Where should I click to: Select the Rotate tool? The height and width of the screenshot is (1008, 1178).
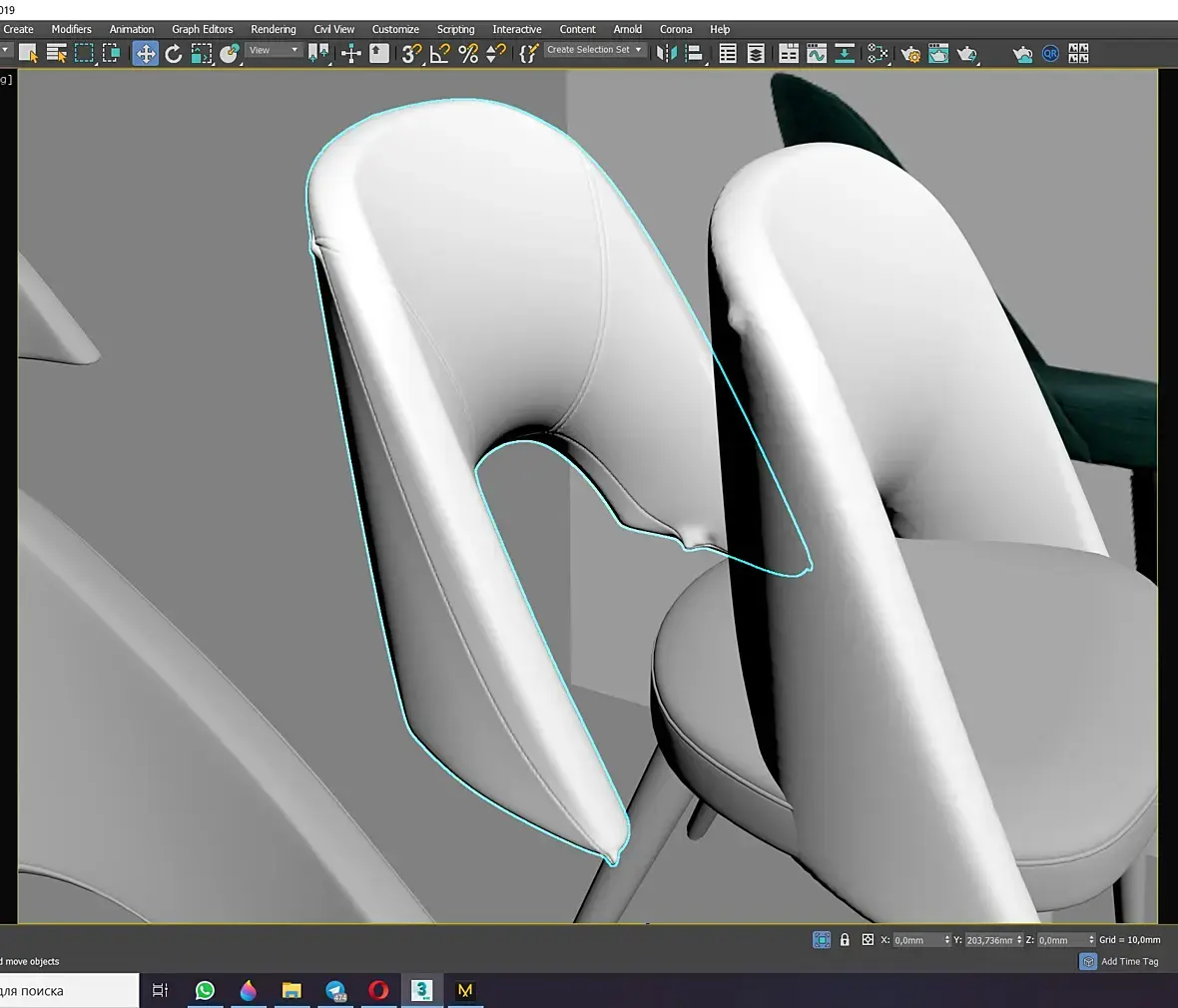174,54
